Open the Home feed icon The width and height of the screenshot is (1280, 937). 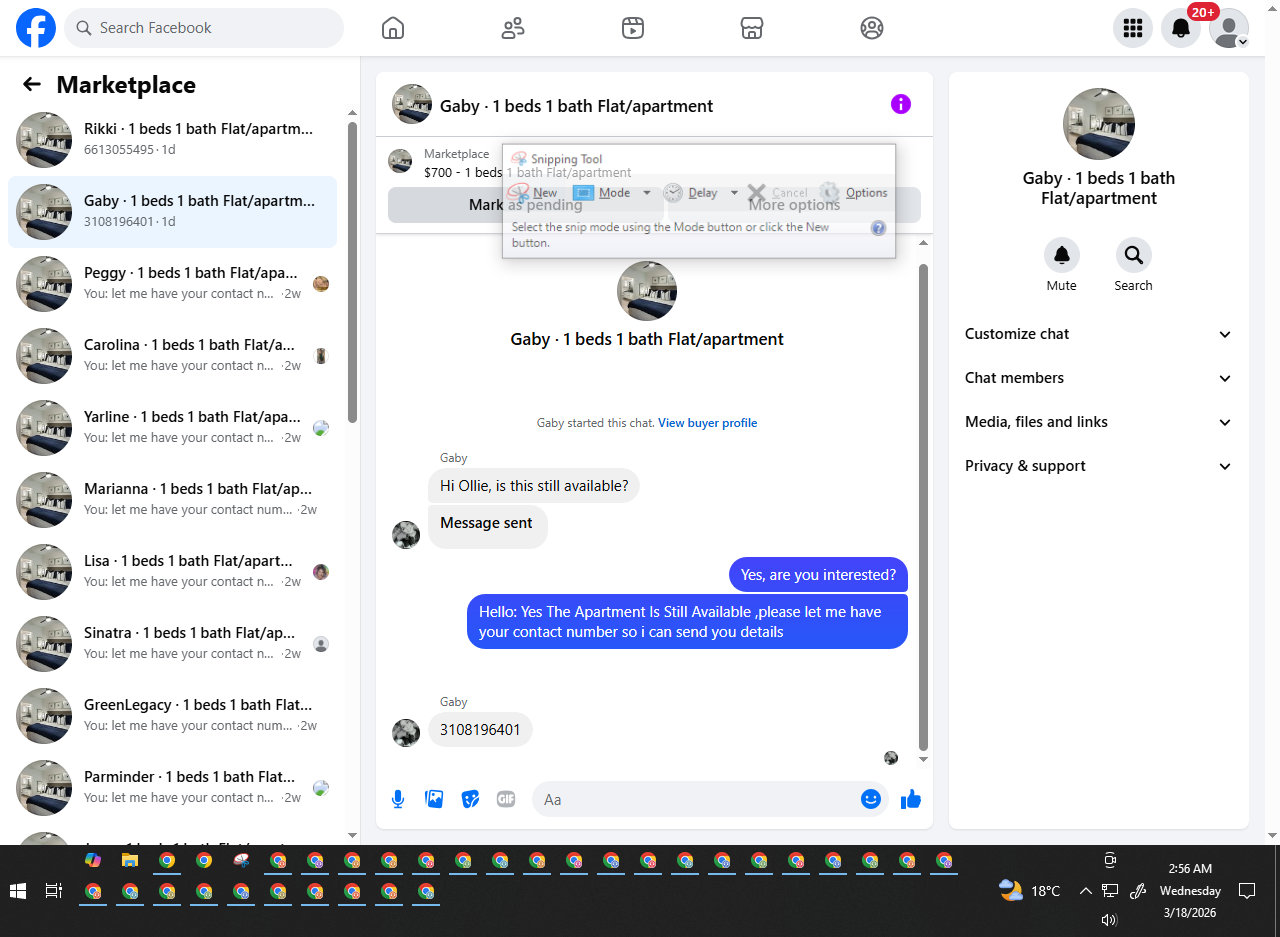pos(393,28)
